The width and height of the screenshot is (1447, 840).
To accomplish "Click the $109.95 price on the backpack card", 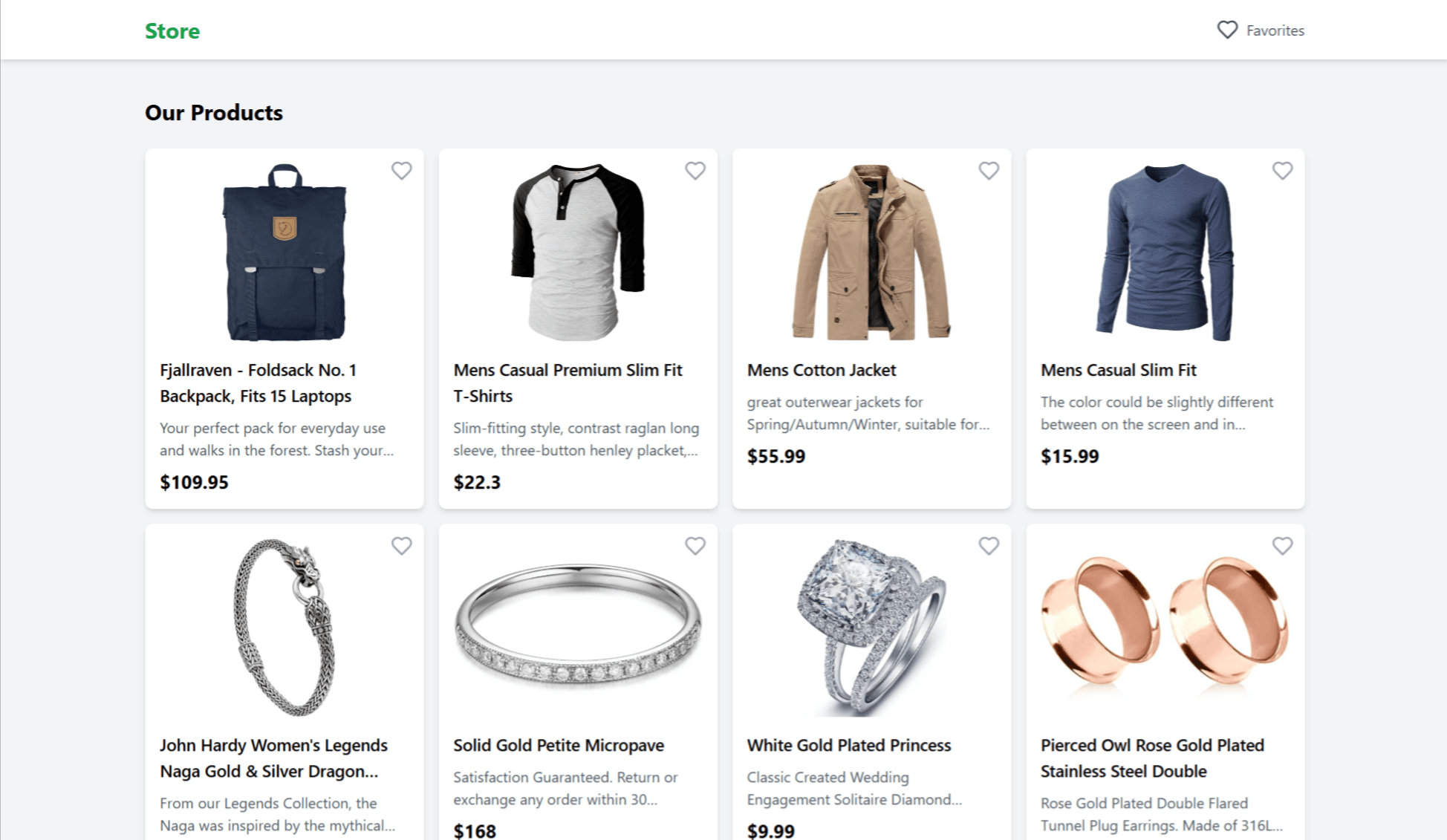I will click(194, 482).
